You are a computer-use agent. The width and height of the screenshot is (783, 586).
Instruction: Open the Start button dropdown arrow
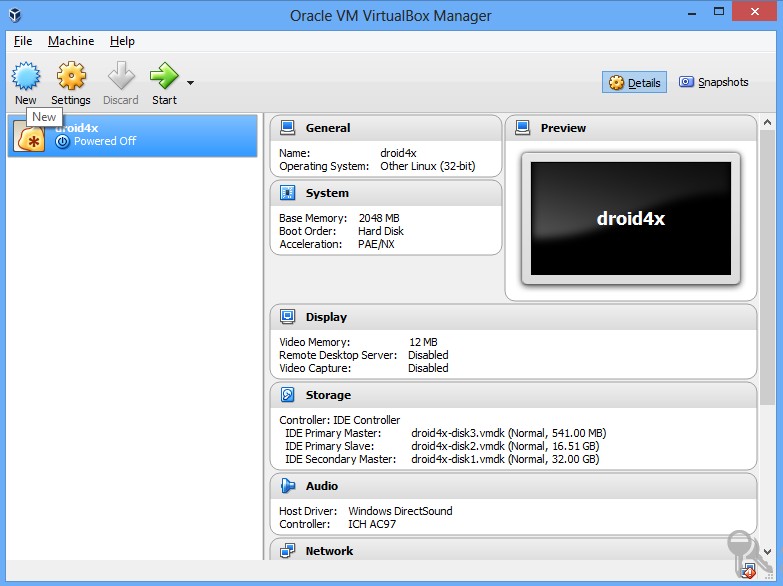point(190,82)
